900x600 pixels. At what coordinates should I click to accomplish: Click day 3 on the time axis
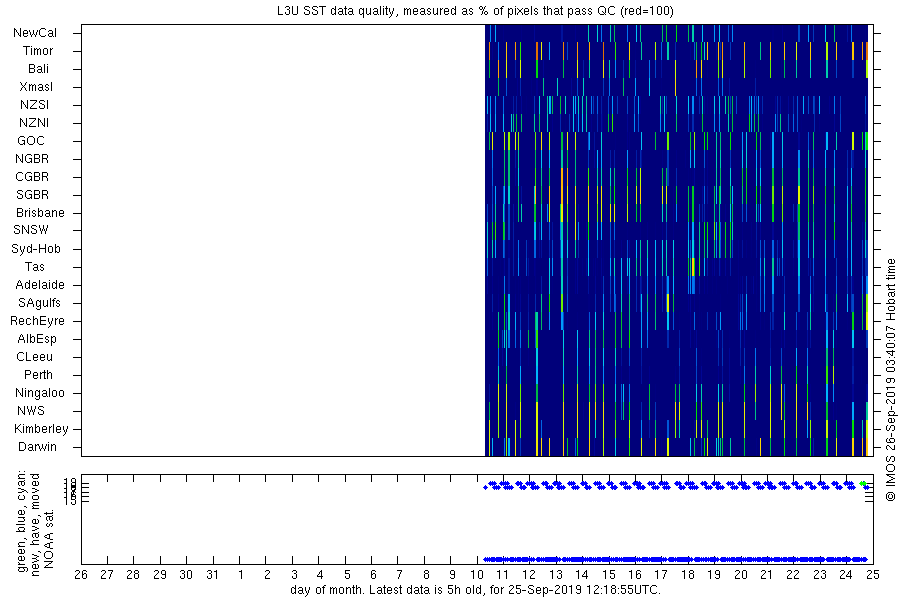(x=294, y=575)
